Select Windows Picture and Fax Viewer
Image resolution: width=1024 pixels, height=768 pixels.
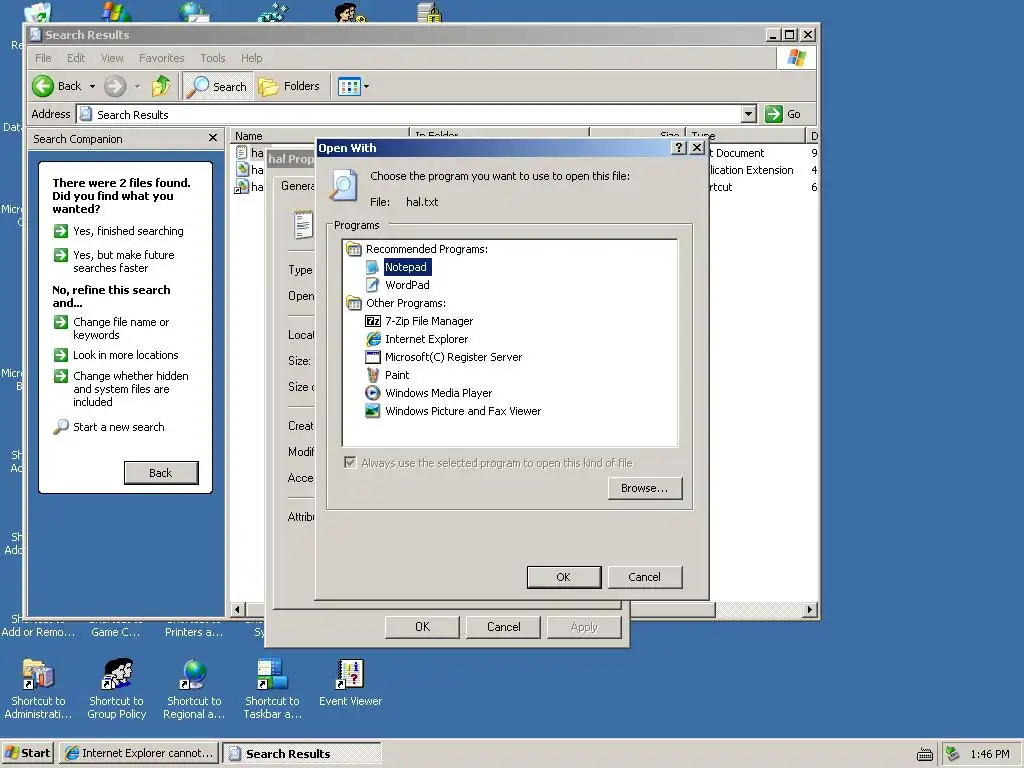click(x=462, y=411)
